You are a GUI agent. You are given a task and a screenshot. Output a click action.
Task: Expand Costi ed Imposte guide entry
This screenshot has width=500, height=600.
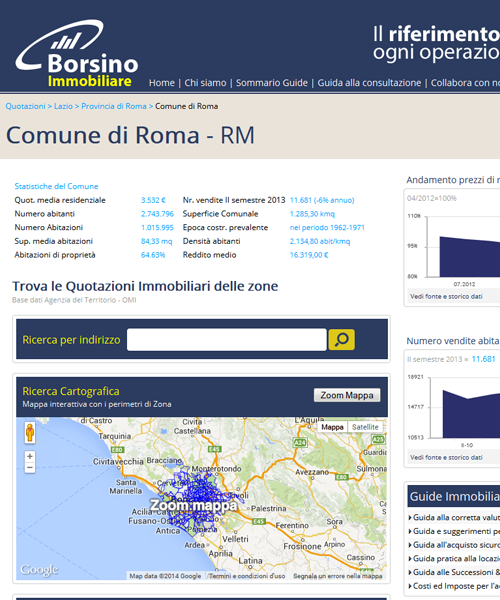(454, 586)
